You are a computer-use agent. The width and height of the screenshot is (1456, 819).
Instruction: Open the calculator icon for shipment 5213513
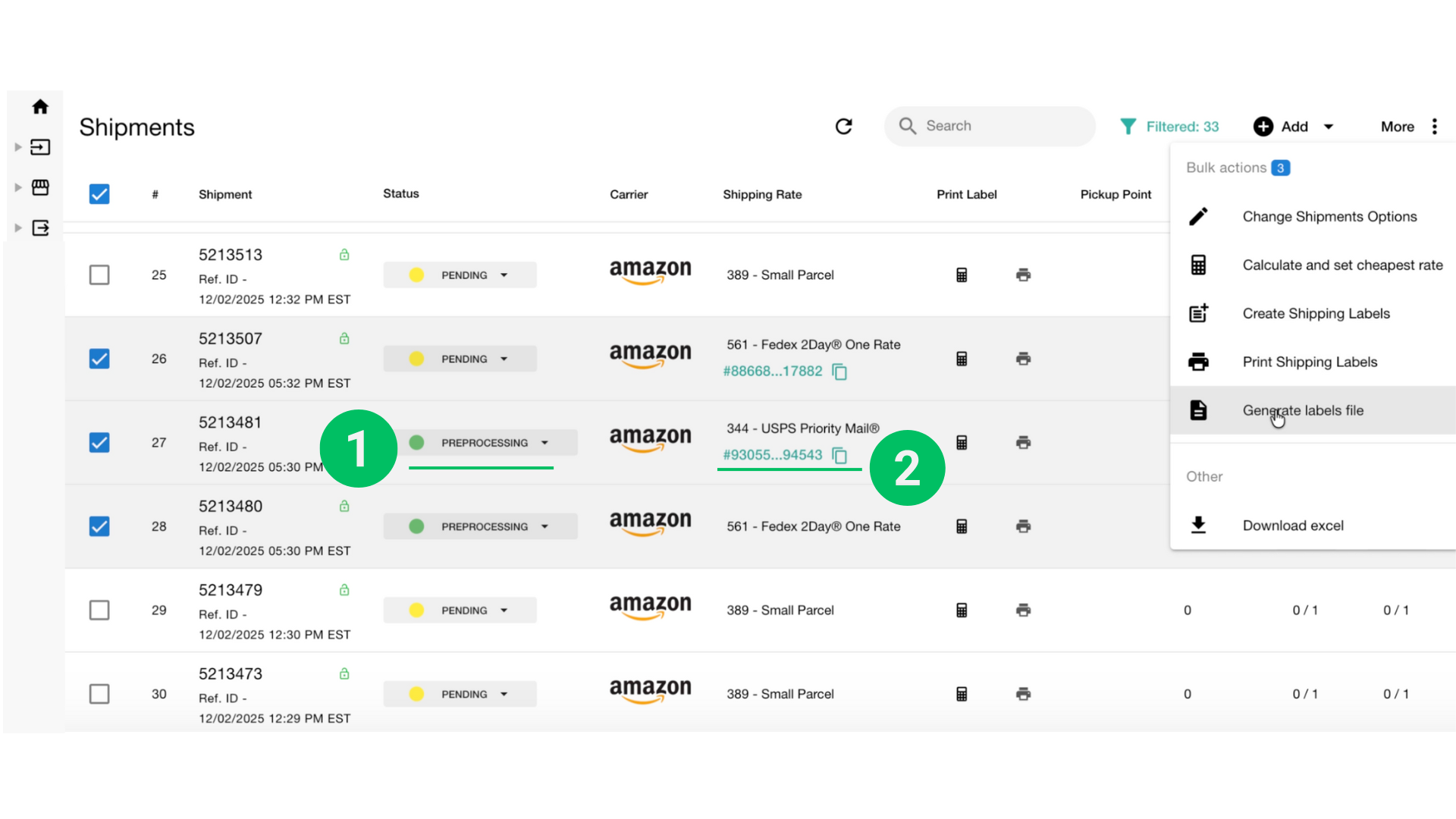pos(962,275)
